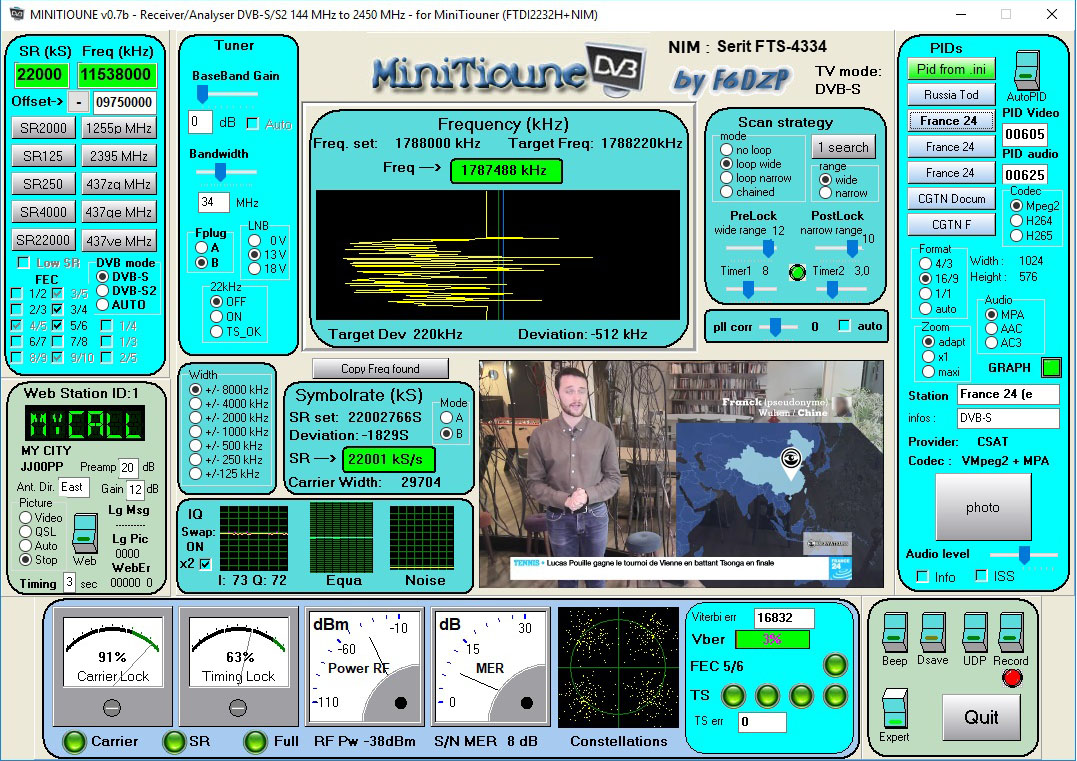Click the FEC 5/6 status LED
The image size is (1077, 761).
tap(835, 666)
